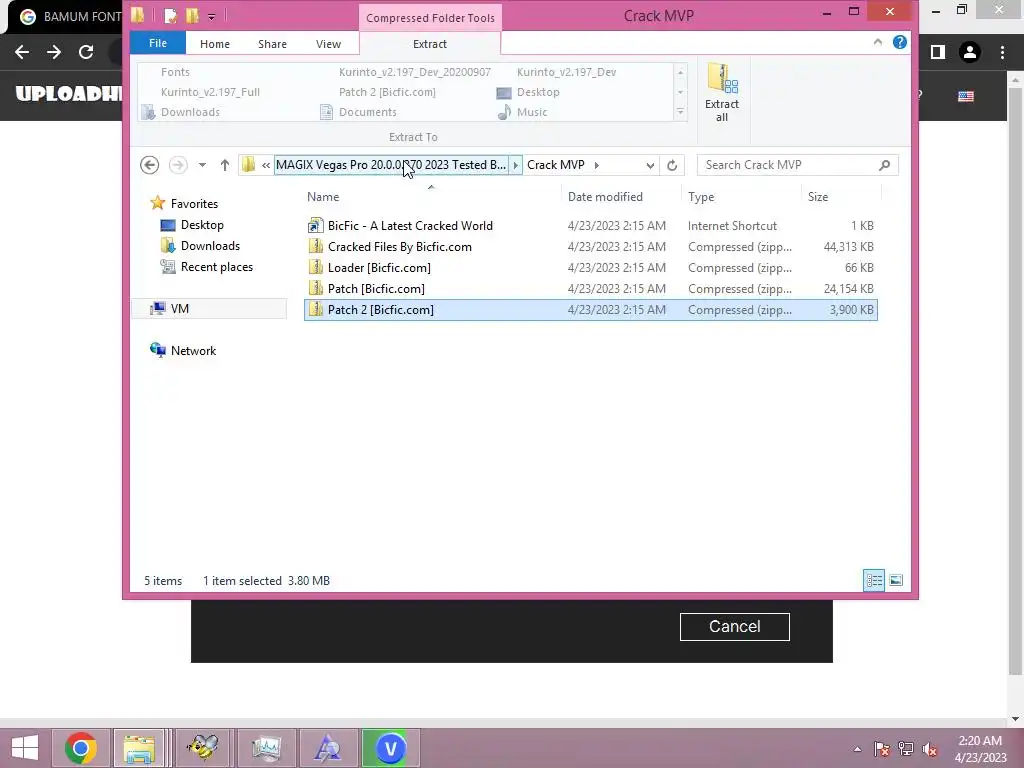Choose Kurinto_v2.197_Dev_20200907 extract destination
This screenshot has width=1024, height=768.
(415, 72)
